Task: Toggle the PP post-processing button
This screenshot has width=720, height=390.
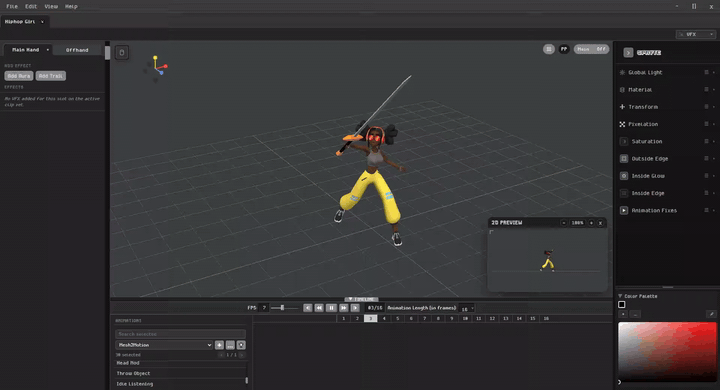Action: [x=564, y=49]
